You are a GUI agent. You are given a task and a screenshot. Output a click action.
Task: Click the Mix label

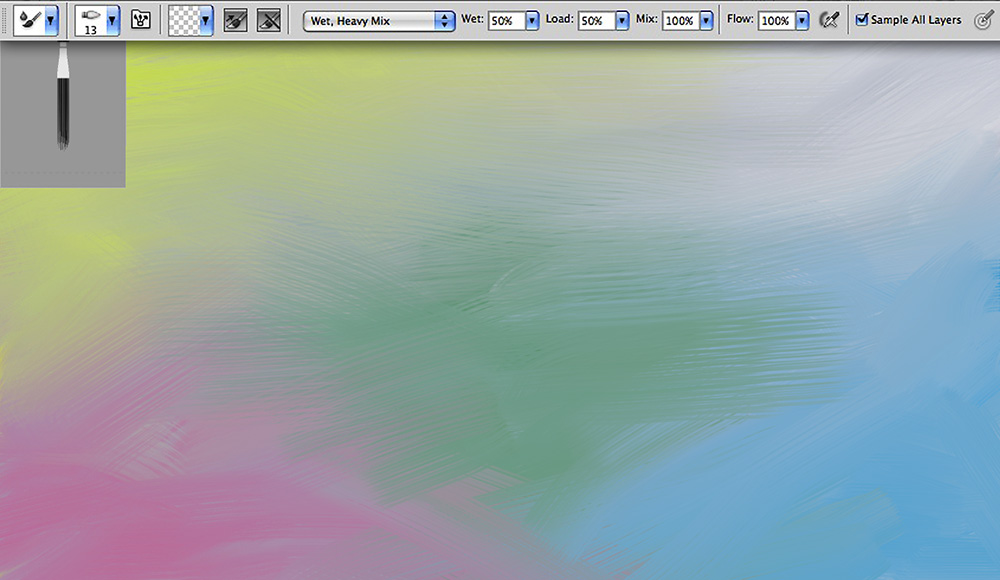646,19
